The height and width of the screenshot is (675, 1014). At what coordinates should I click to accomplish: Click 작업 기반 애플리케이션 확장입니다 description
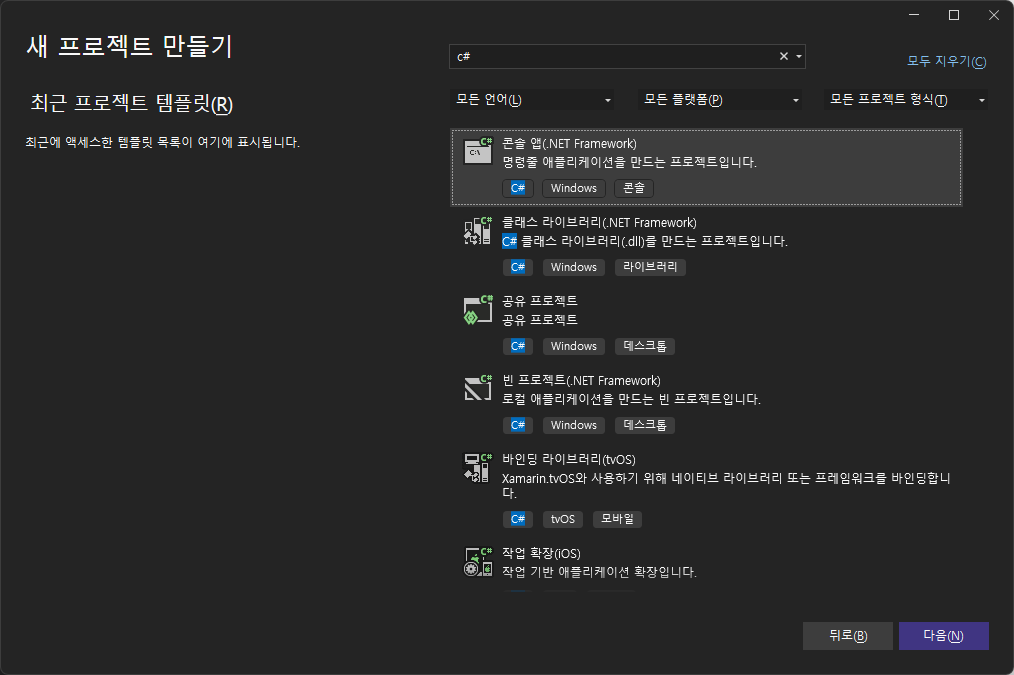pos(599,572)
